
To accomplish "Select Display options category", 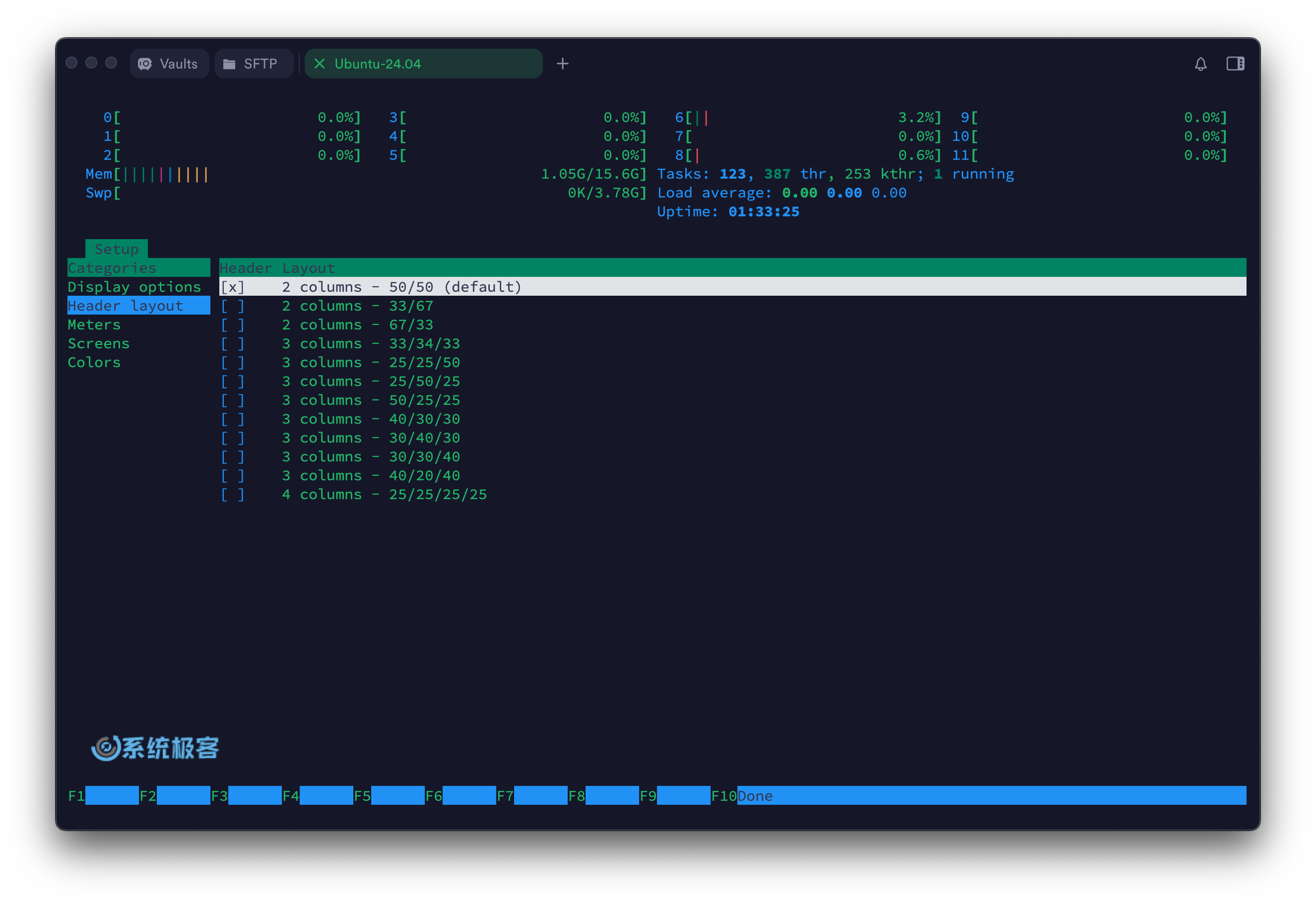I will pos(134,286).
